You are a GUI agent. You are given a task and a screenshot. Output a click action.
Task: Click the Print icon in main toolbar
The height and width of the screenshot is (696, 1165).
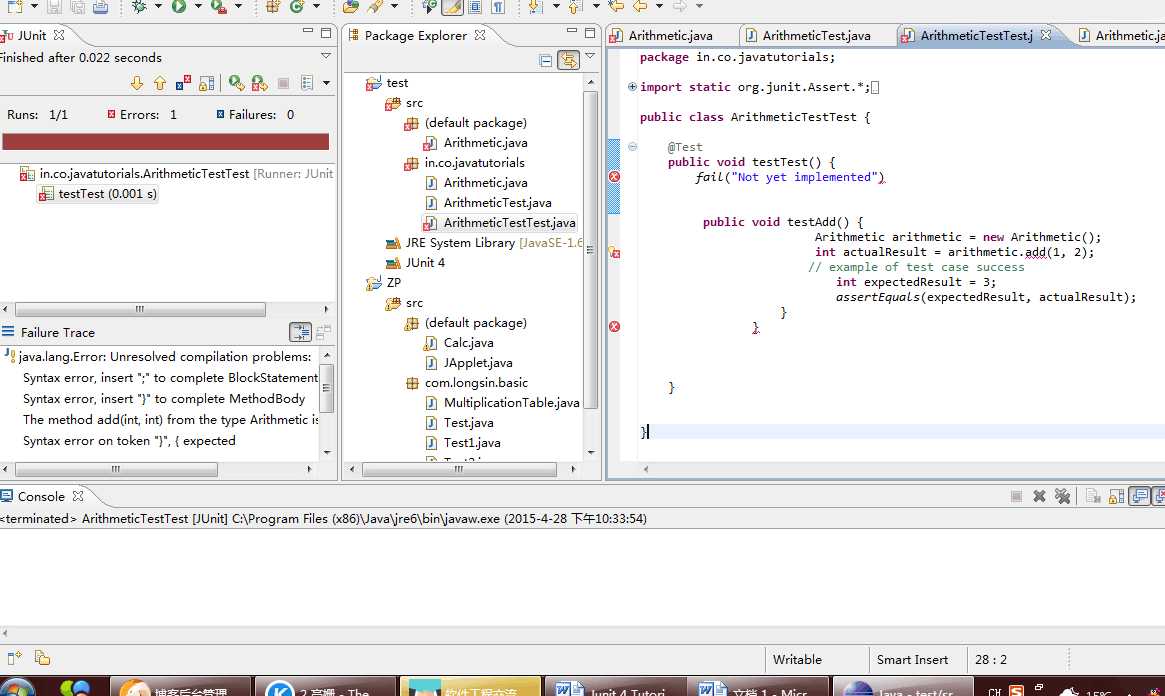click(x=100, y=7)
